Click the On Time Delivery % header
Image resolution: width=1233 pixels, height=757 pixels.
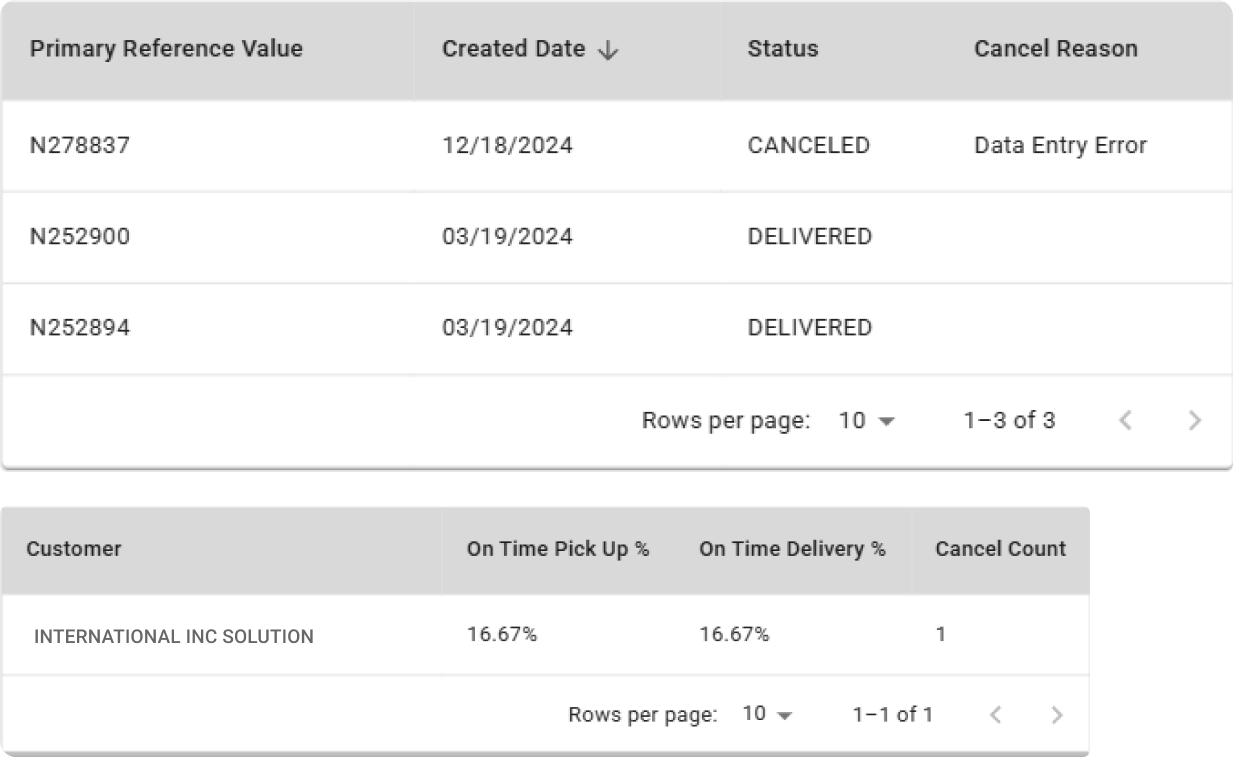click(x=792, y=549)
